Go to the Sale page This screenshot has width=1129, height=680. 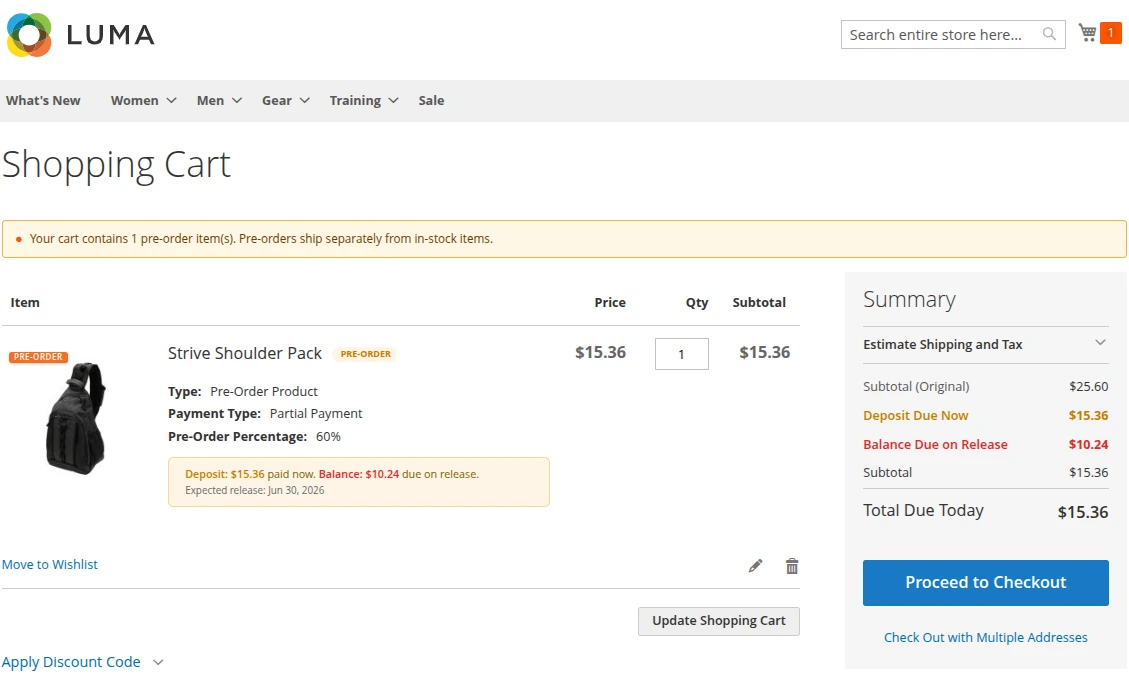[431, 101]
